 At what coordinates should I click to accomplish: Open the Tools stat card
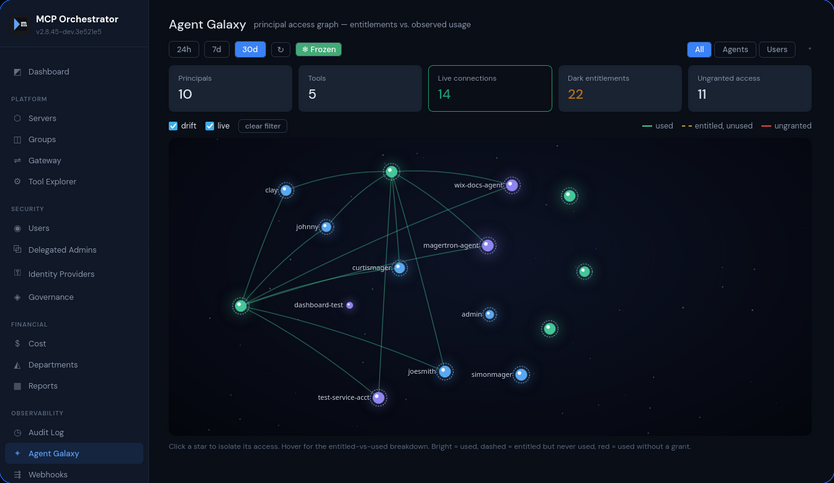(360, 88)
